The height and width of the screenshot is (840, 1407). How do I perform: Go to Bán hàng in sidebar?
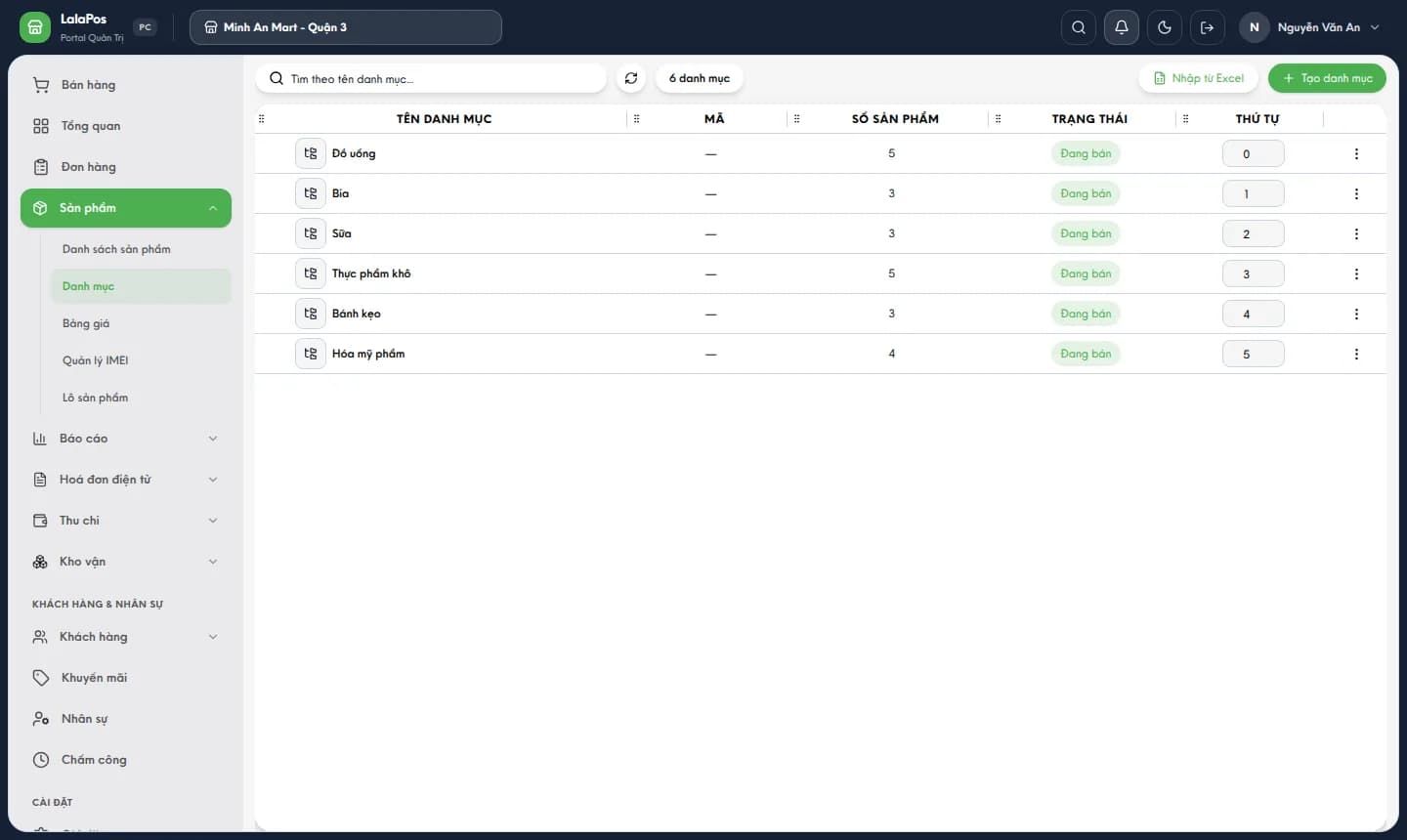126,85
